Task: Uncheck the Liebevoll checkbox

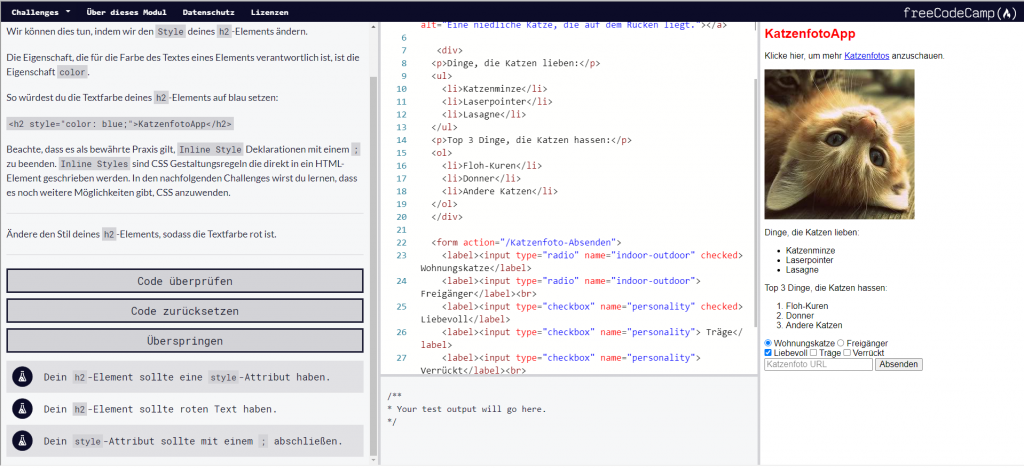Action: [x=768, y=353]
